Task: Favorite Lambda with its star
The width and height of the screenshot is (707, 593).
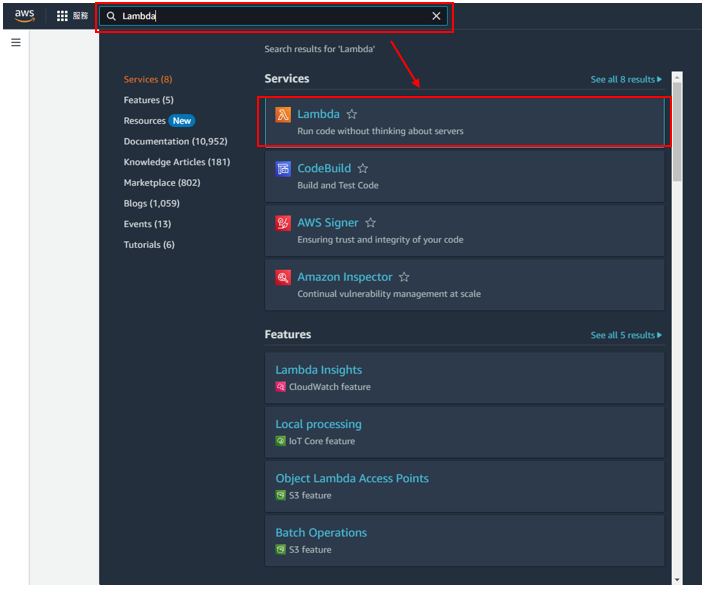Action: [352, 115]
